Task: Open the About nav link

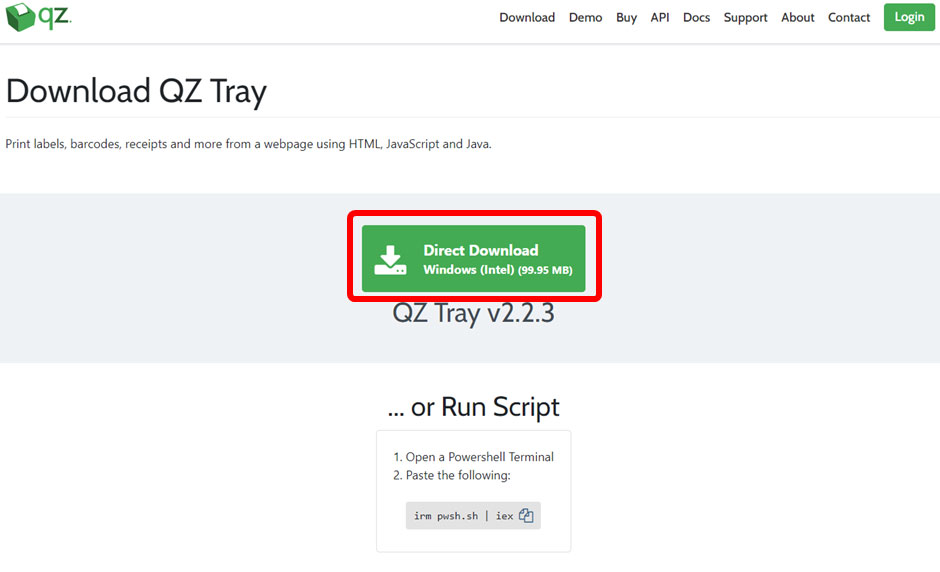Action: (797, 17)
